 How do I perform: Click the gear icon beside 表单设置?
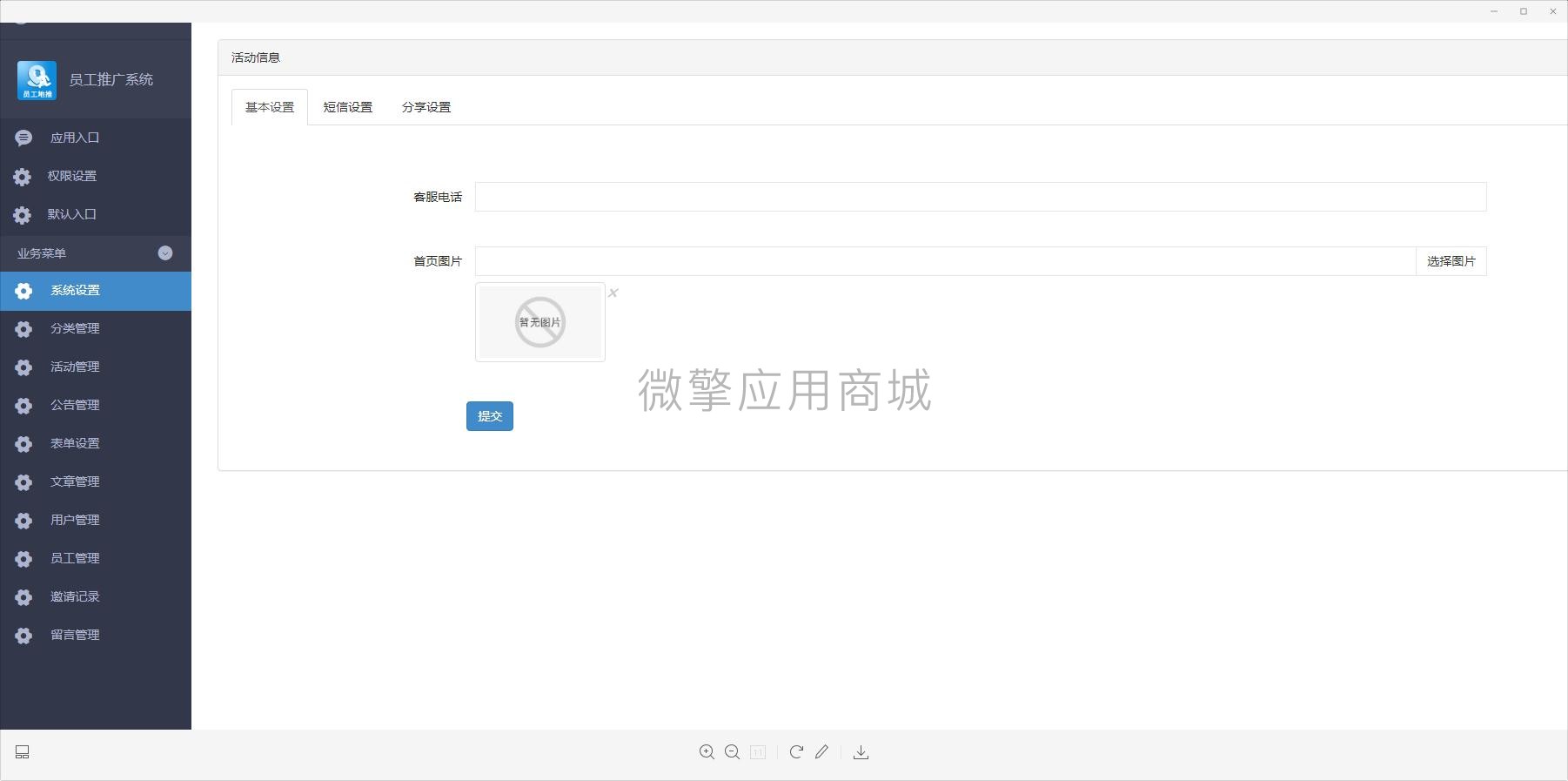coord(23,444)
